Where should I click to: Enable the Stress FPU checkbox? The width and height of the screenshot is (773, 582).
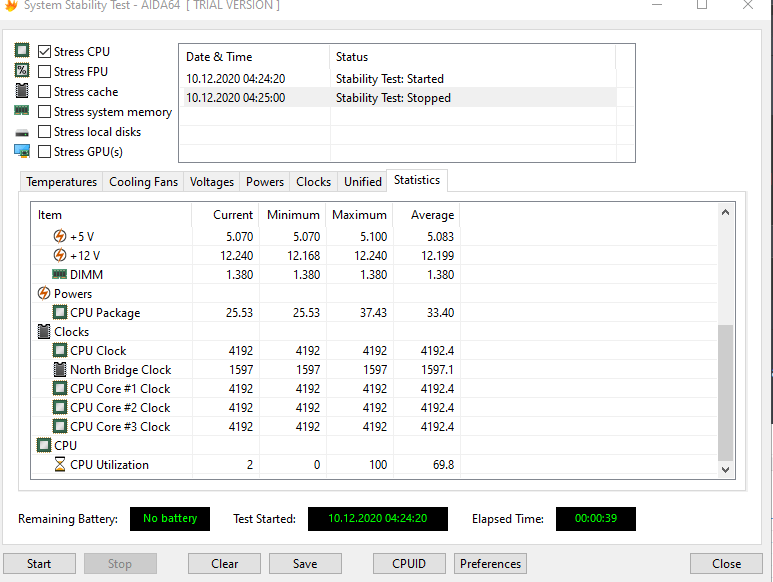(44, 71)
